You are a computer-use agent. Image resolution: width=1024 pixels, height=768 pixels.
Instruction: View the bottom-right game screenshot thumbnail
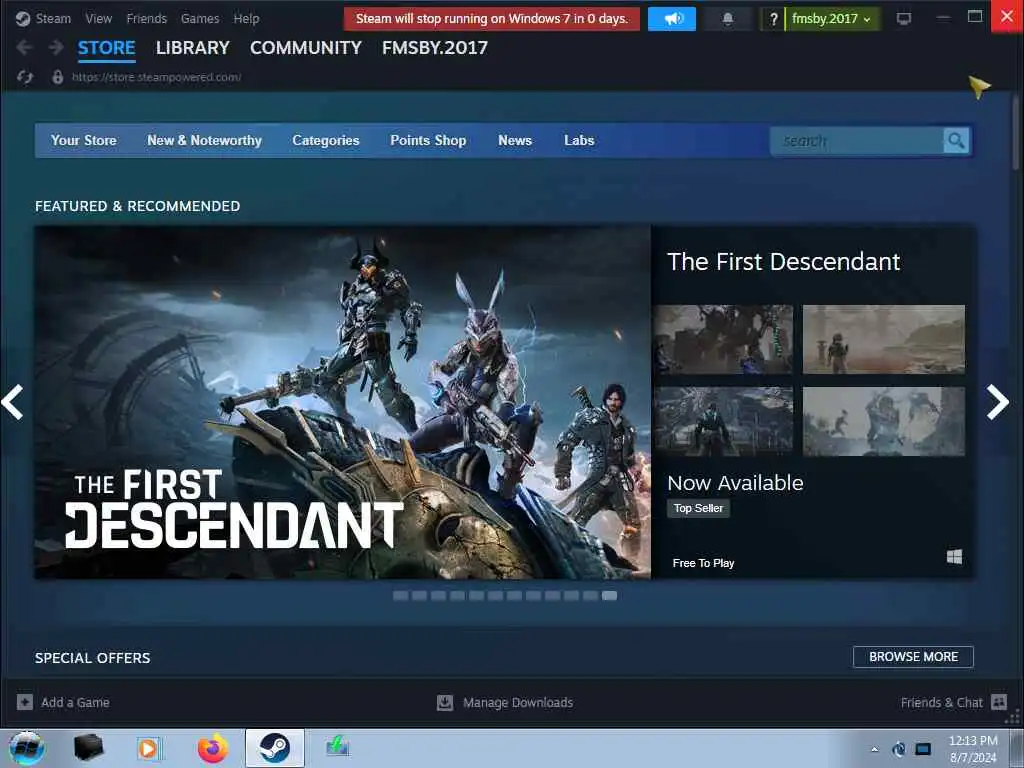[884, 421]
